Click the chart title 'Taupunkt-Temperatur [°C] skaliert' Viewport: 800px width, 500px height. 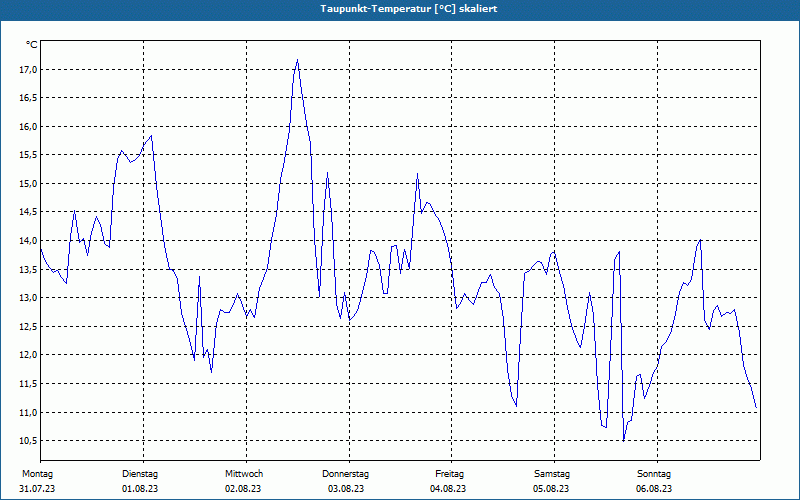click(409, 9)
